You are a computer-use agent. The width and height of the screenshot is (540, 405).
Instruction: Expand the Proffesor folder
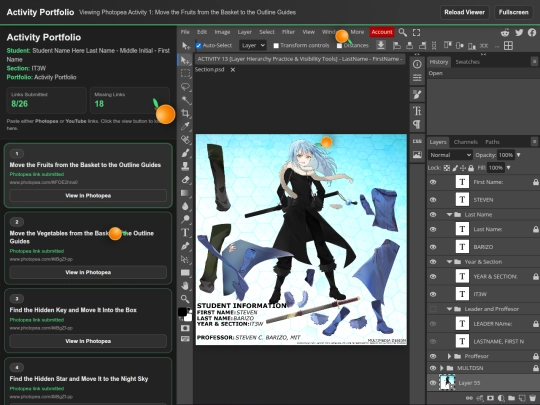(x=449, y=356)
